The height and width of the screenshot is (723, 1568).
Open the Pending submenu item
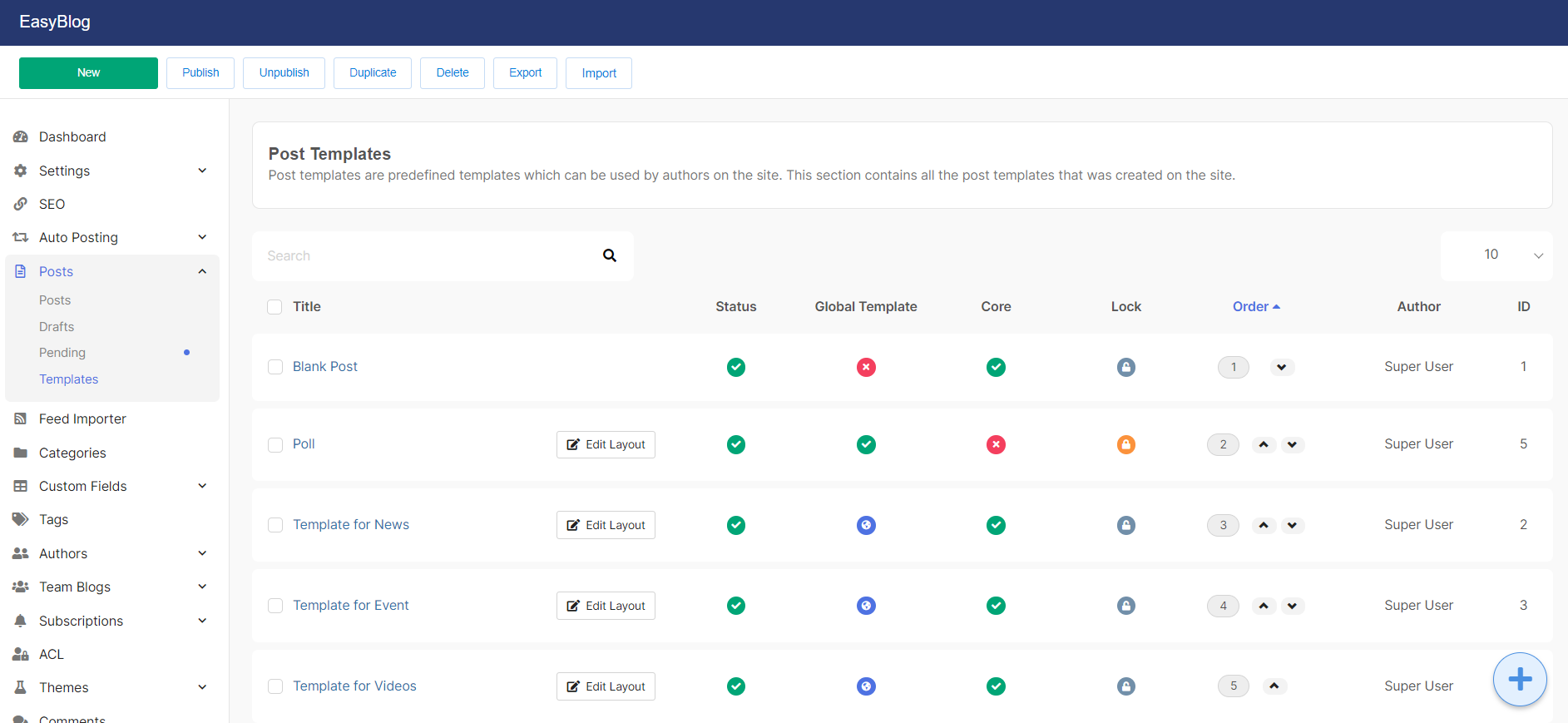(62, 353)
